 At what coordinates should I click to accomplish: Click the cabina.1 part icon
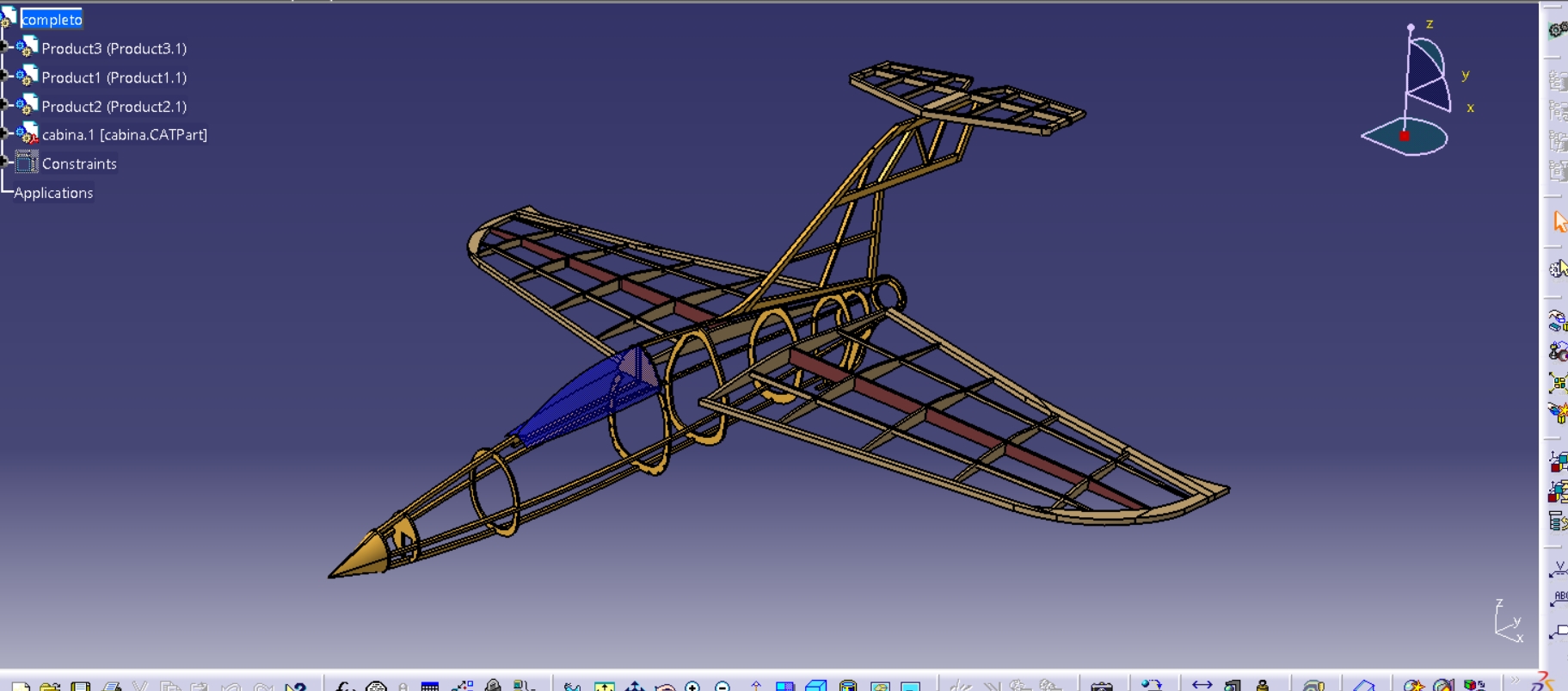[x=27, y=133]
